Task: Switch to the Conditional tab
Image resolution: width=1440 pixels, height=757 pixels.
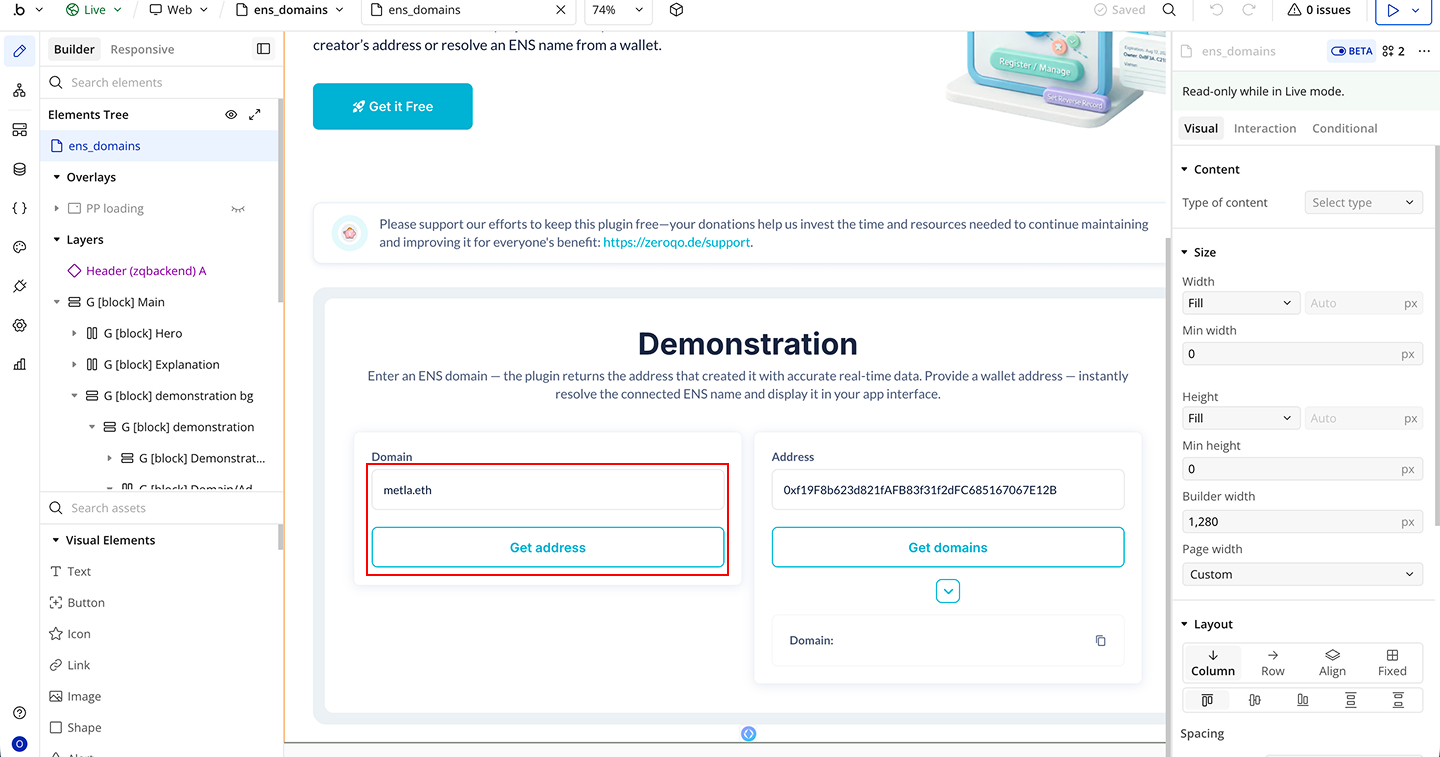Action: pyautogui.click(x=1344, y=128)
